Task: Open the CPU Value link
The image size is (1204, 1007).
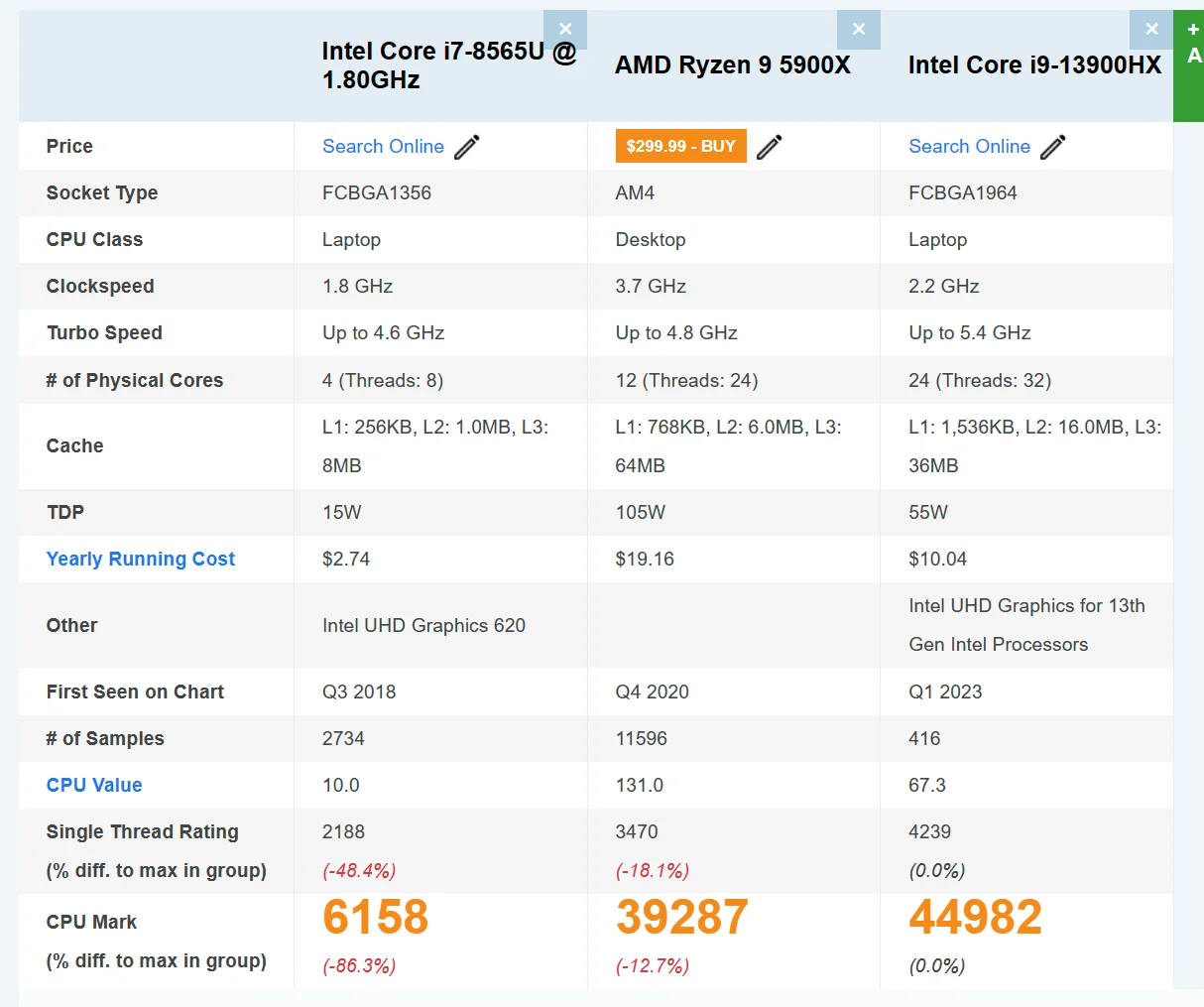Action: (94, 785)
